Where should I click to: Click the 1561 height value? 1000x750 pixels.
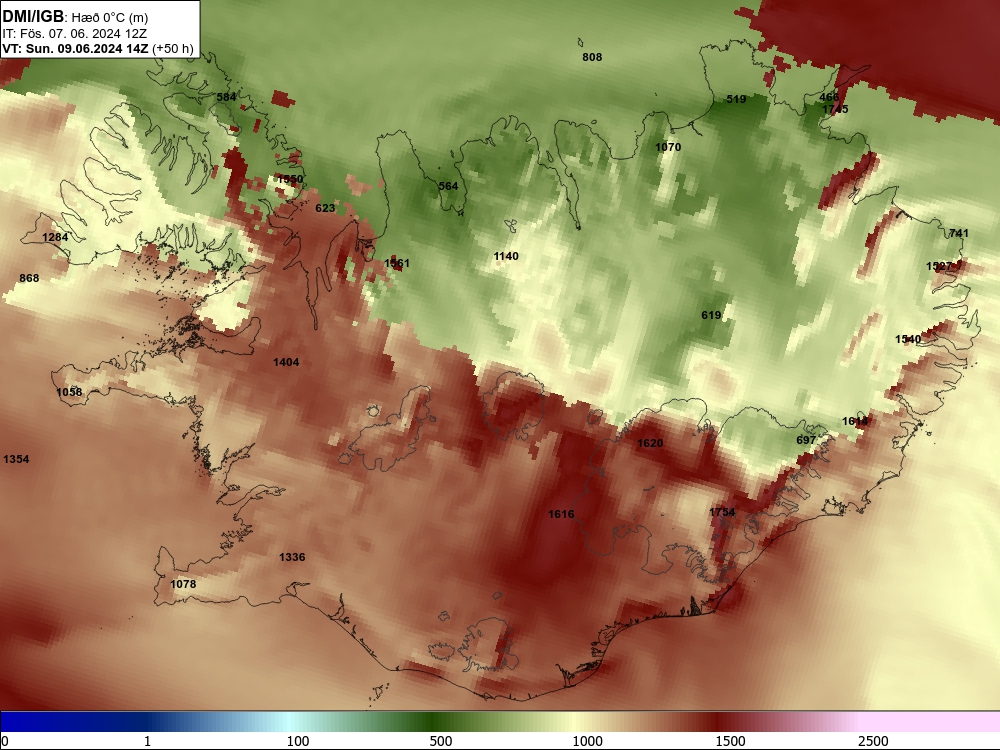[x=397, y=263]
